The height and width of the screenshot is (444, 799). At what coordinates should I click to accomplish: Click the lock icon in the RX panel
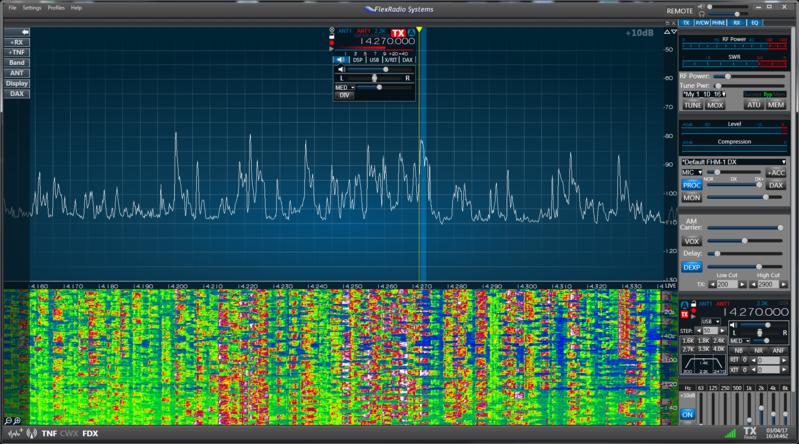[x=693, y=304]
